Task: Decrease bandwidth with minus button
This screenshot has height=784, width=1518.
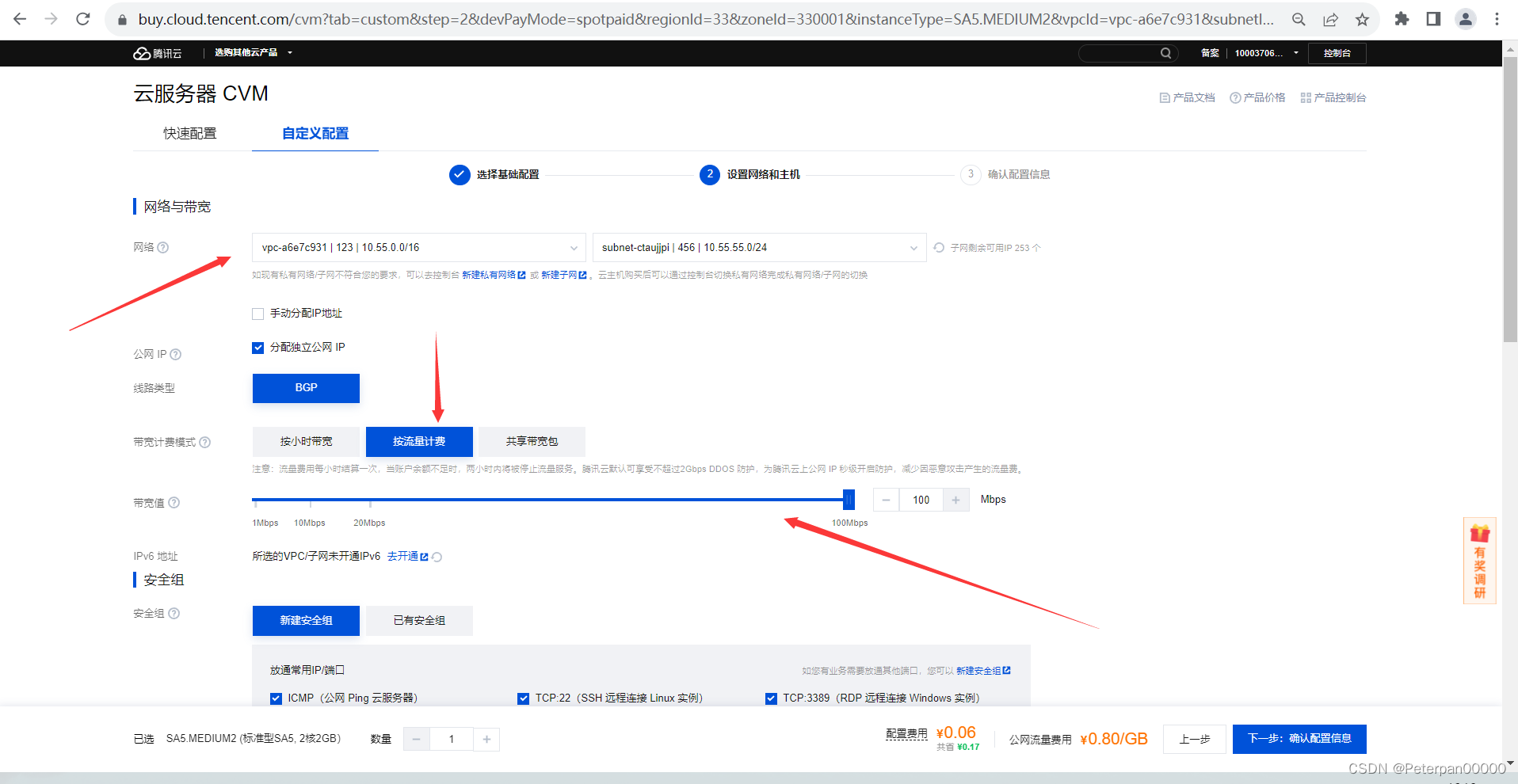Action: tap(886, 500)
